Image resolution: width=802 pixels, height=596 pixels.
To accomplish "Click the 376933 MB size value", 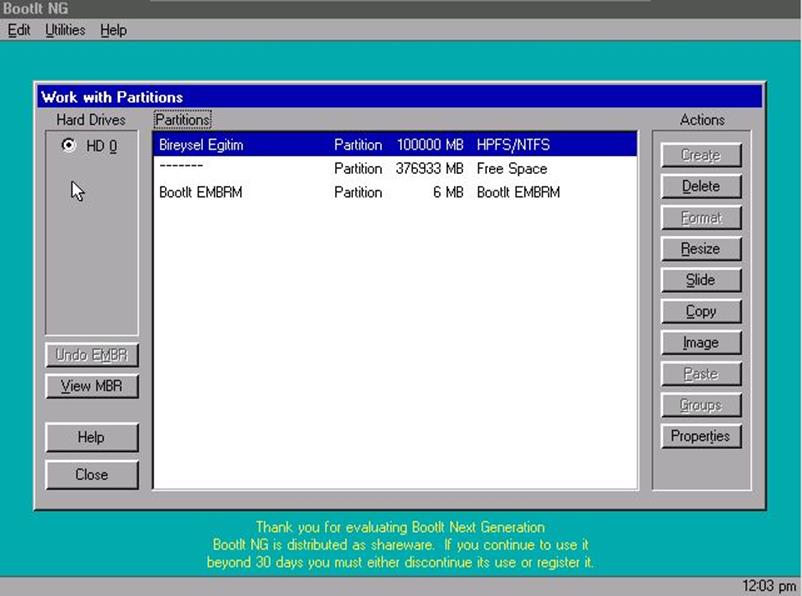I will [x=430, y=168].
